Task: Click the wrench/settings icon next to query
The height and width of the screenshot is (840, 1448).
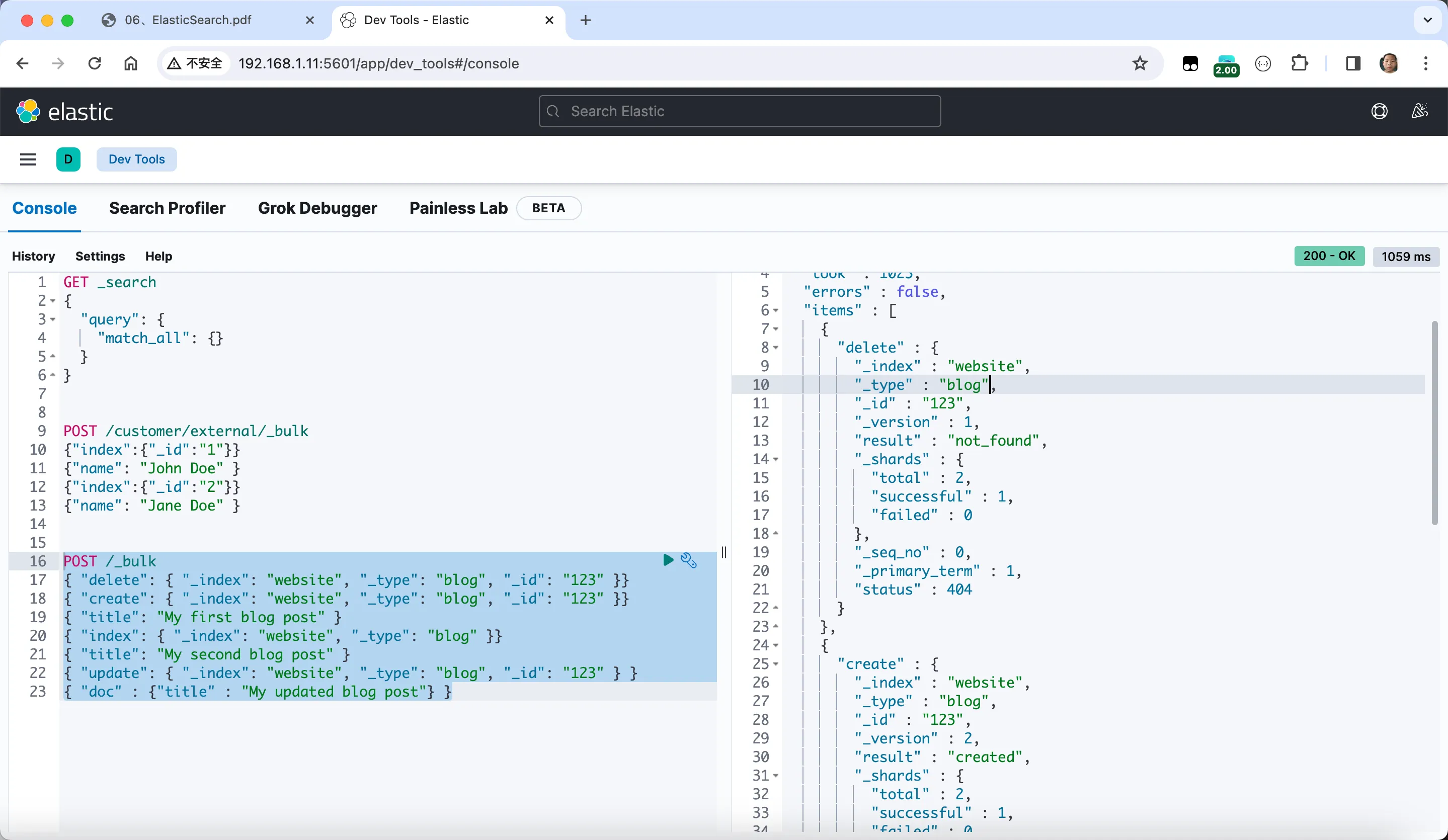Action: point(689,558)
